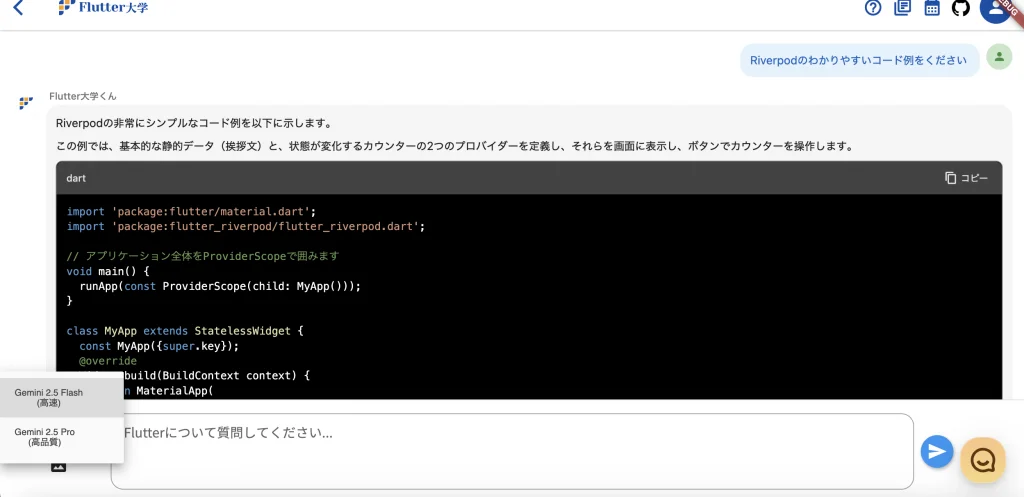Click the flutter_riverpod import line in code
1024x497 pixels.
(x=246, y=226)
